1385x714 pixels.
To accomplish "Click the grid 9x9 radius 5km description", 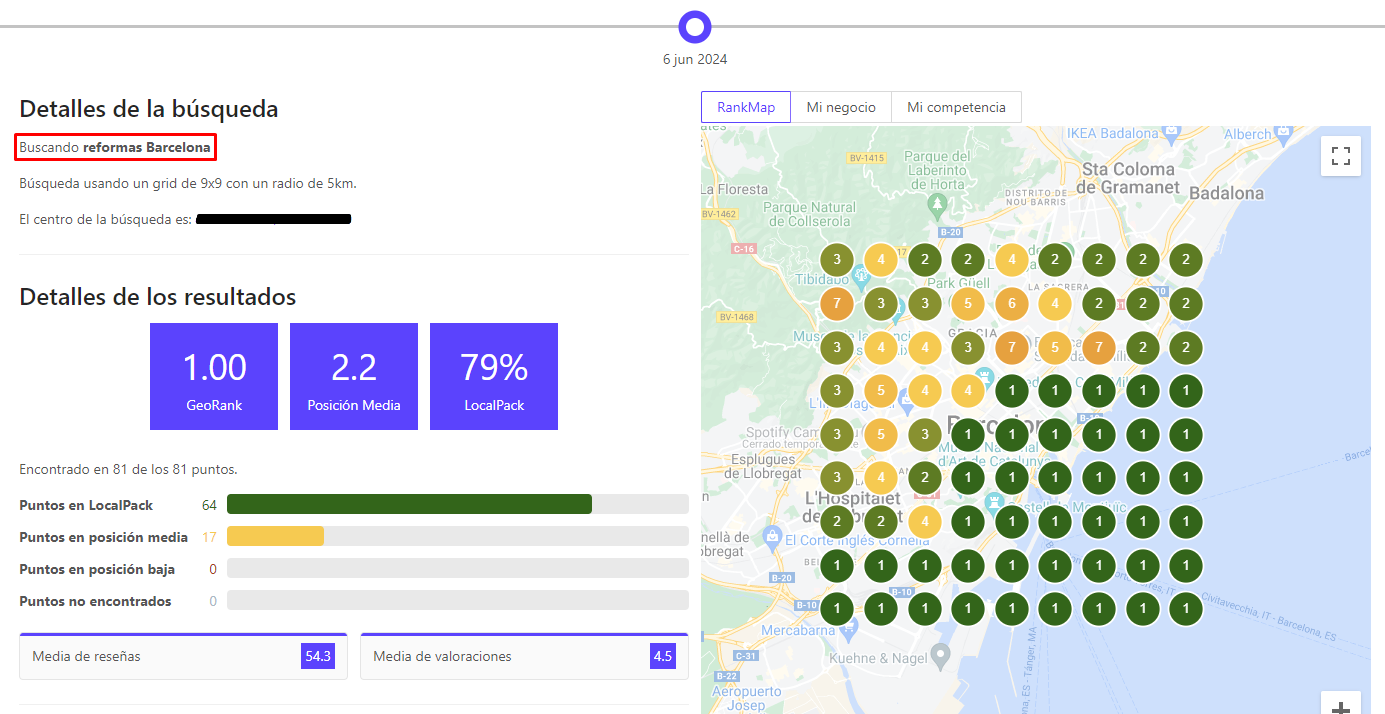I will coord(188,183).
